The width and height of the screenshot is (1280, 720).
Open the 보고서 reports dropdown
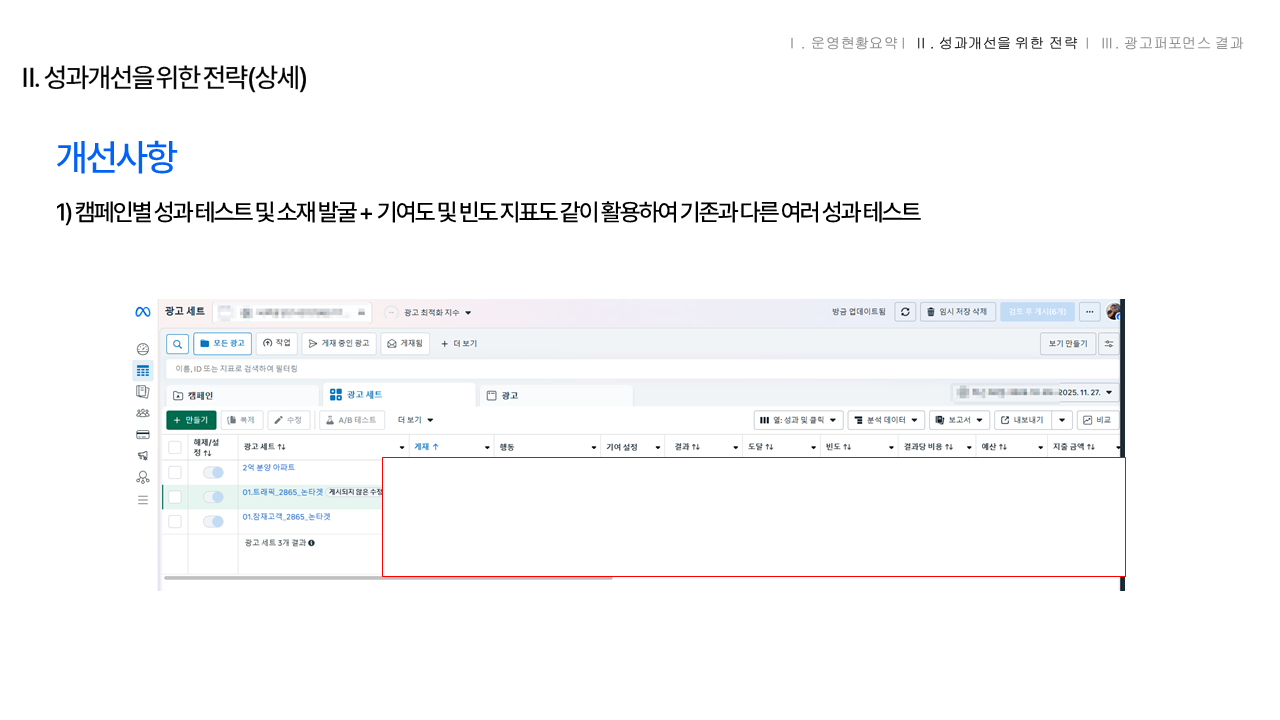[959, 420]
